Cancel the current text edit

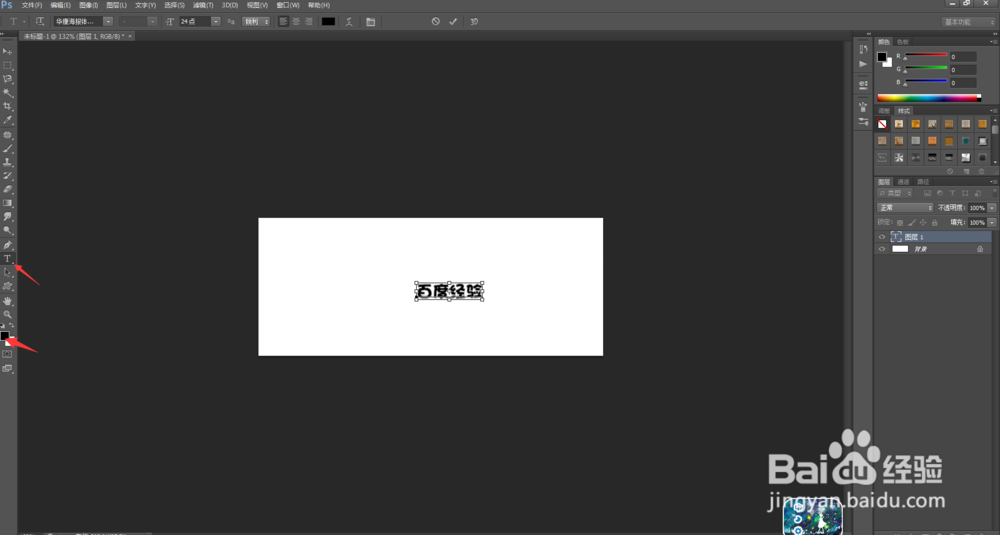pos(436,21)
